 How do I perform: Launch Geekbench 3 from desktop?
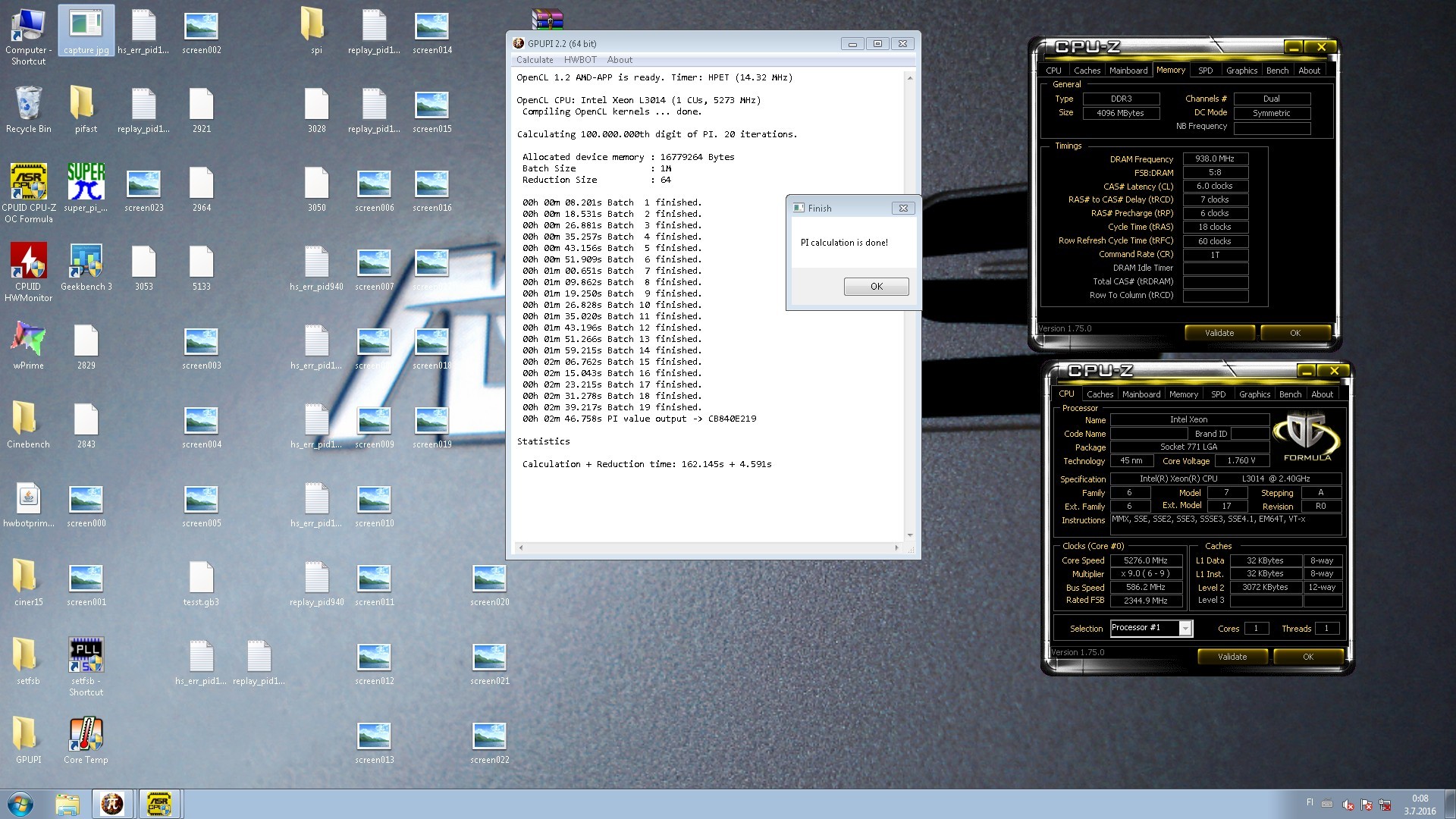coord(86,267)
